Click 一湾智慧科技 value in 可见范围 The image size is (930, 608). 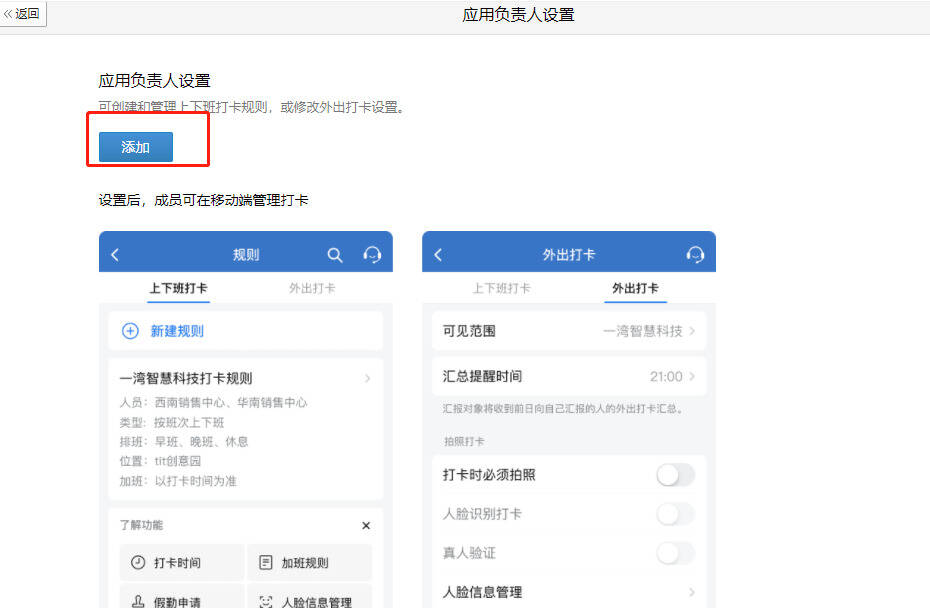pyautogui.click(x=643, y=331)
